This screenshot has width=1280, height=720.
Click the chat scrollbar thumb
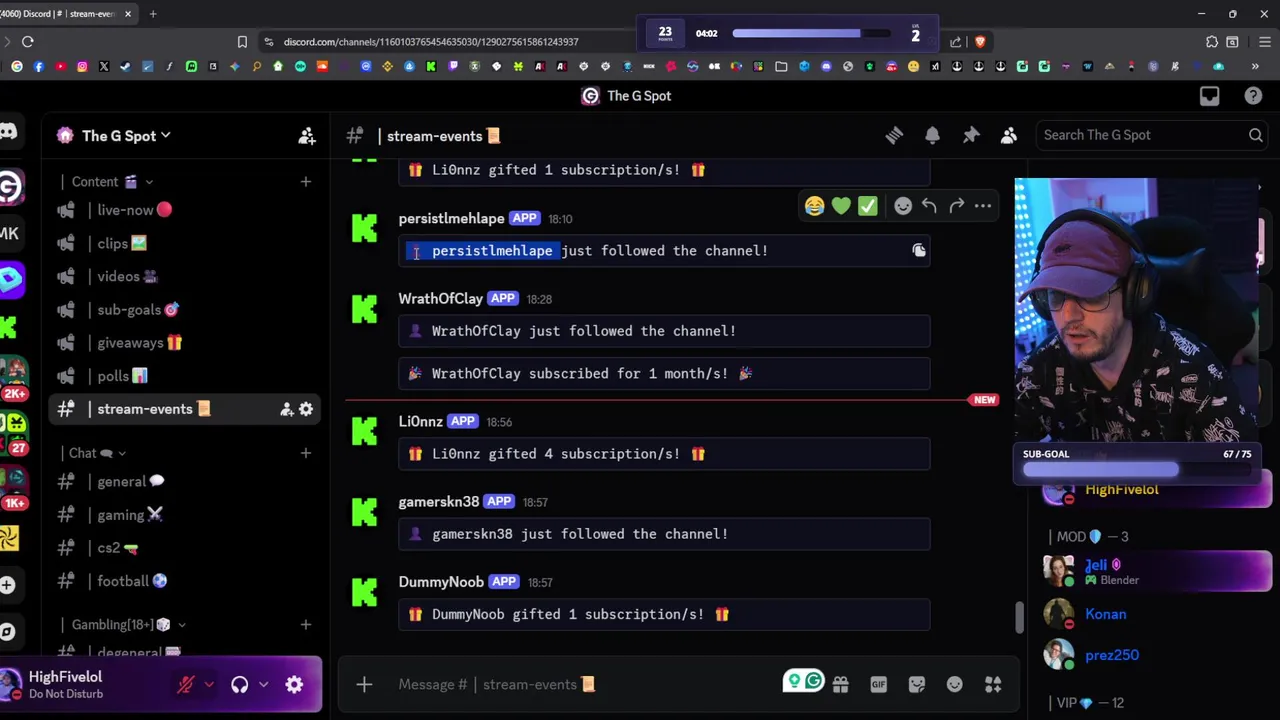point(1019,617)
